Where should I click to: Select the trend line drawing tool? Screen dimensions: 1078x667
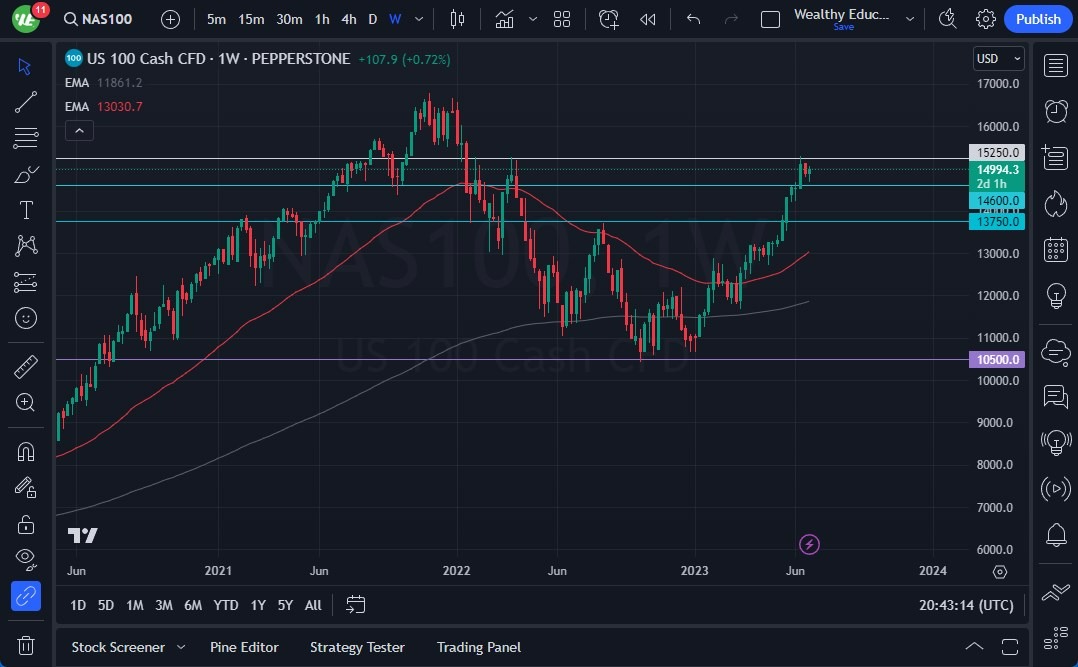26,101
